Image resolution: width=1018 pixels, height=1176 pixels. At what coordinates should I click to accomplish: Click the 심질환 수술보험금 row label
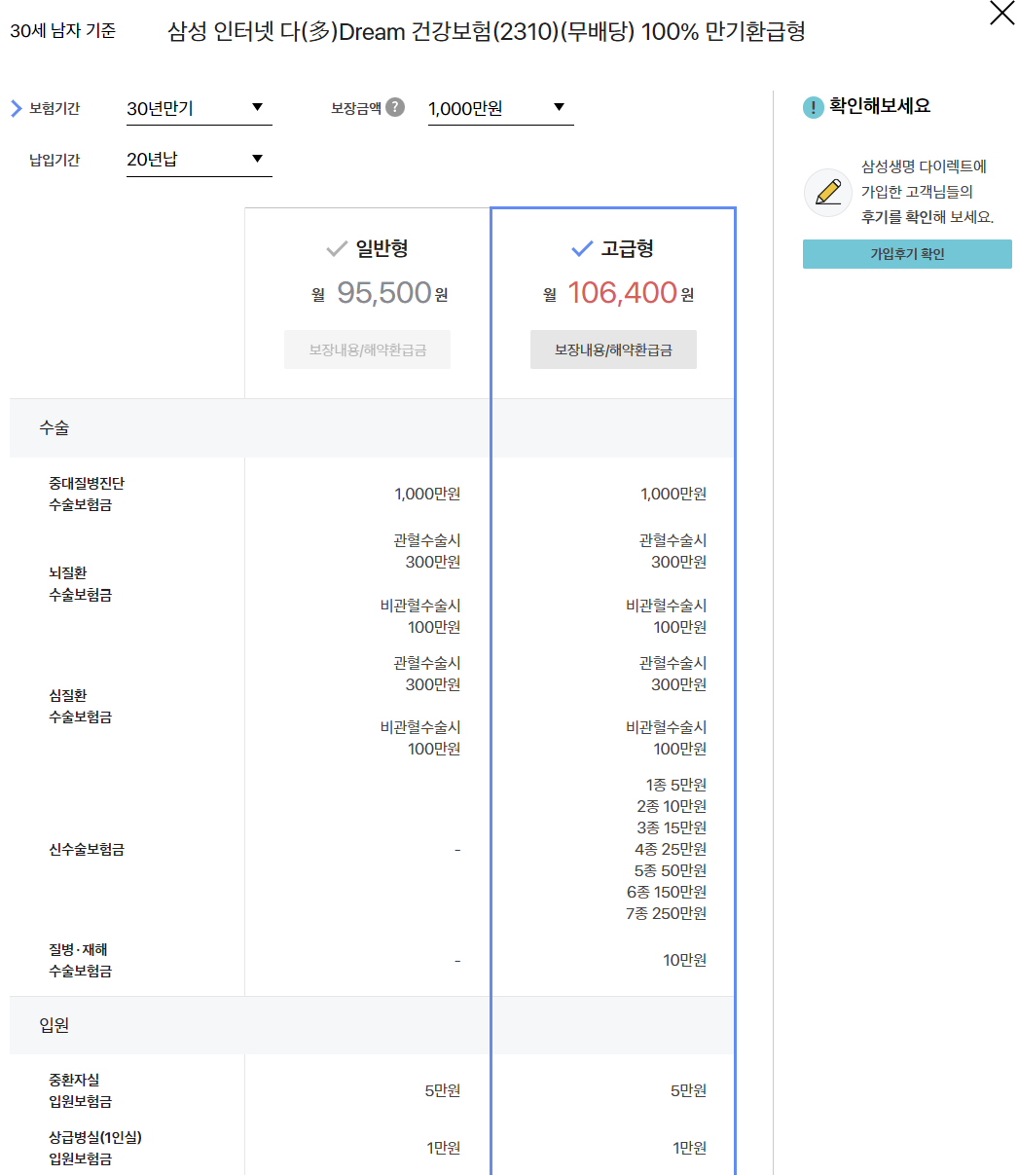80,706
